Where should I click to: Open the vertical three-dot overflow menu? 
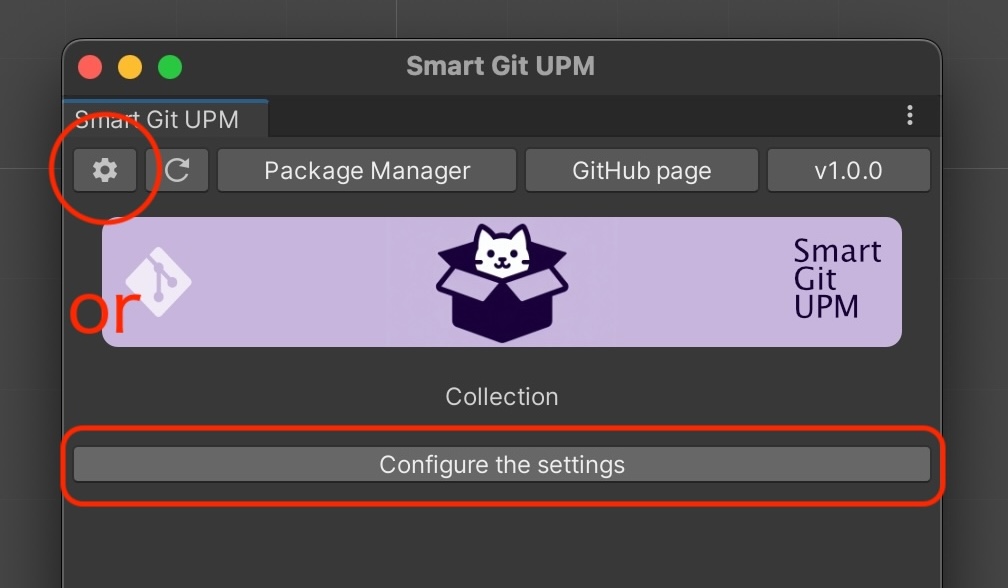click(x=910, y=116)
